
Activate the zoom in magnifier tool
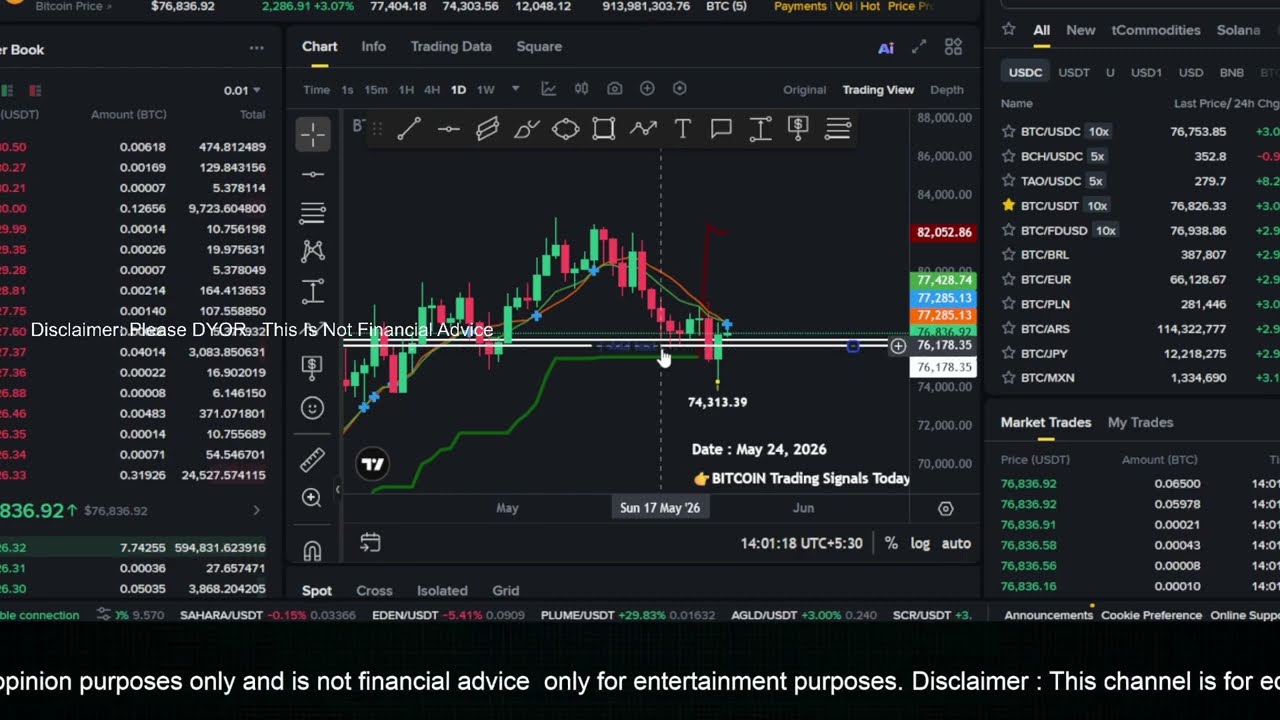(x=312, y=498)
